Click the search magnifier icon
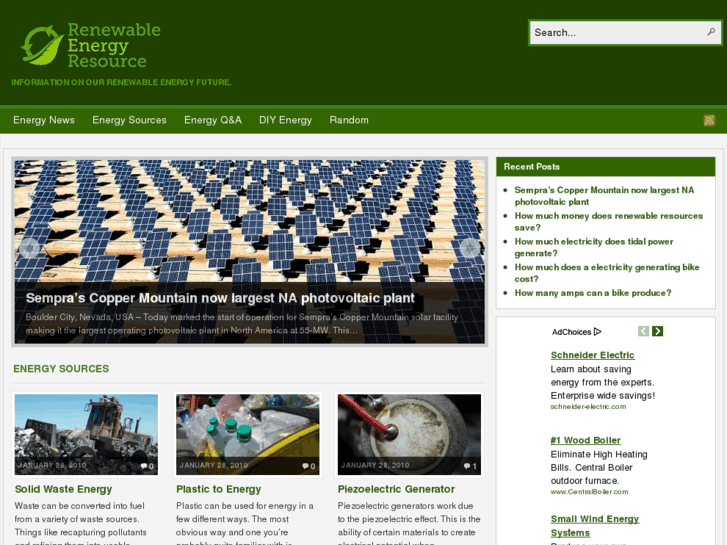Image resolution: width=727 pixels, height=545 pixels. (711, 32)
